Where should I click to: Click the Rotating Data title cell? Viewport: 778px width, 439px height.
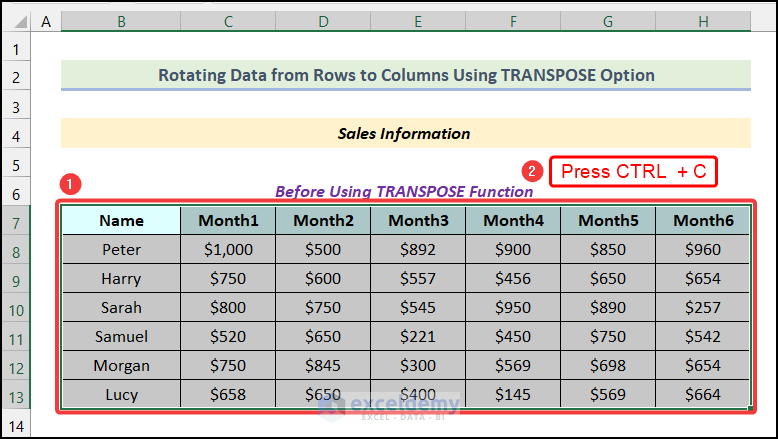[404, 75]
